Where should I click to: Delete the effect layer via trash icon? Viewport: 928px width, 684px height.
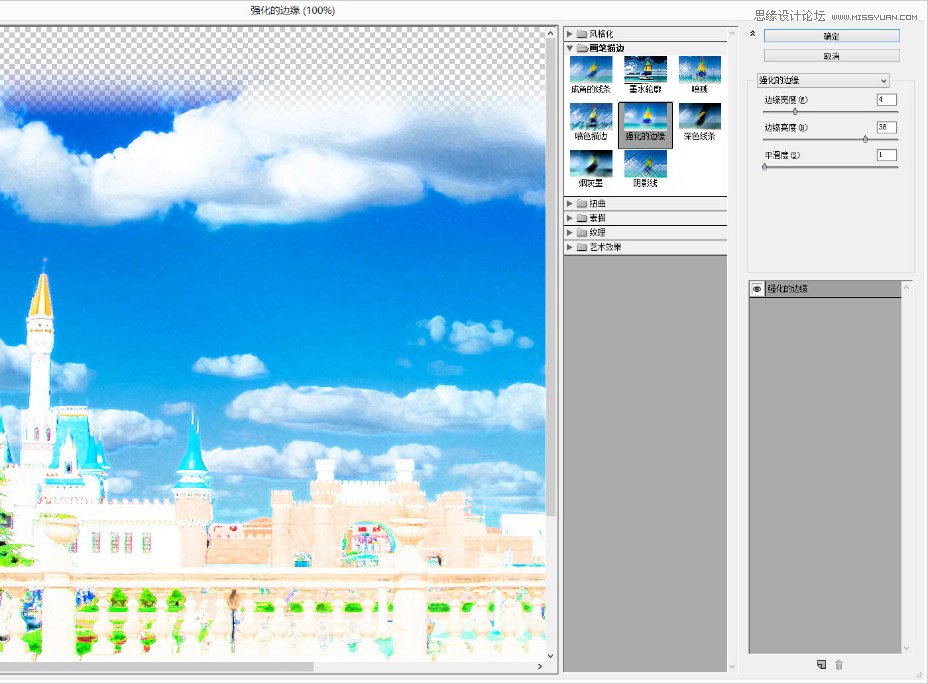[x=839, y=664]
